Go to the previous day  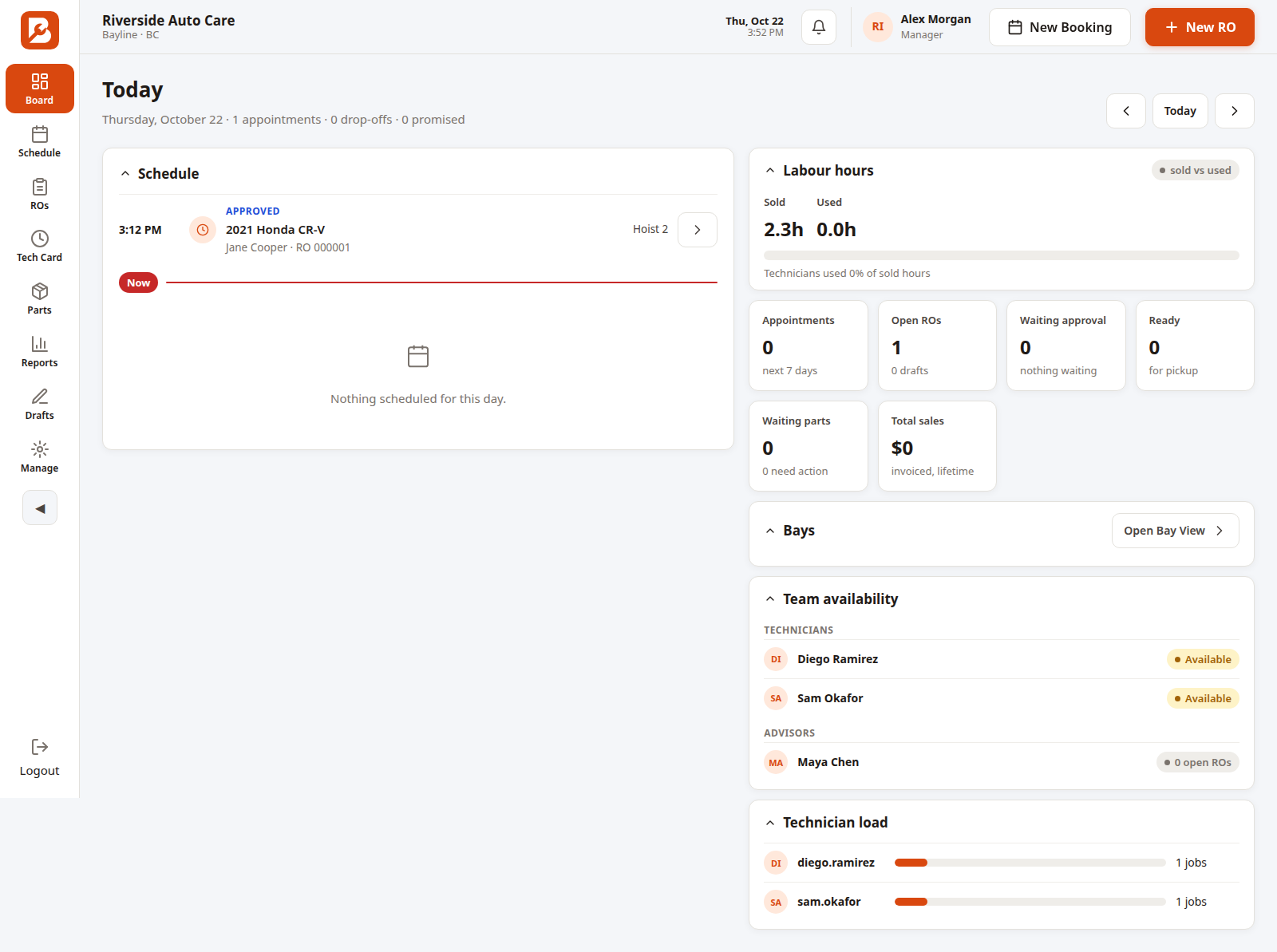coord(1126,111)
